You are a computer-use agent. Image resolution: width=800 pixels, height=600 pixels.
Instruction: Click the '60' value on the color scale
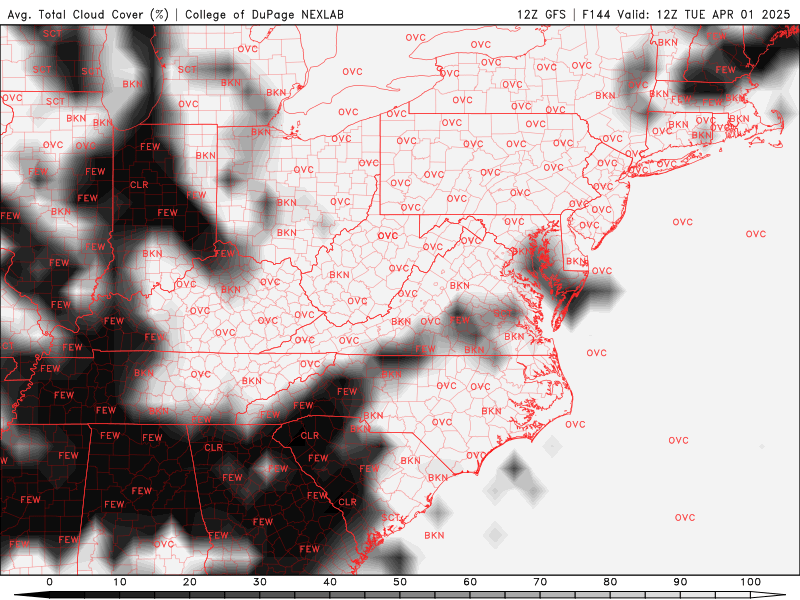(x=470, y=582)
